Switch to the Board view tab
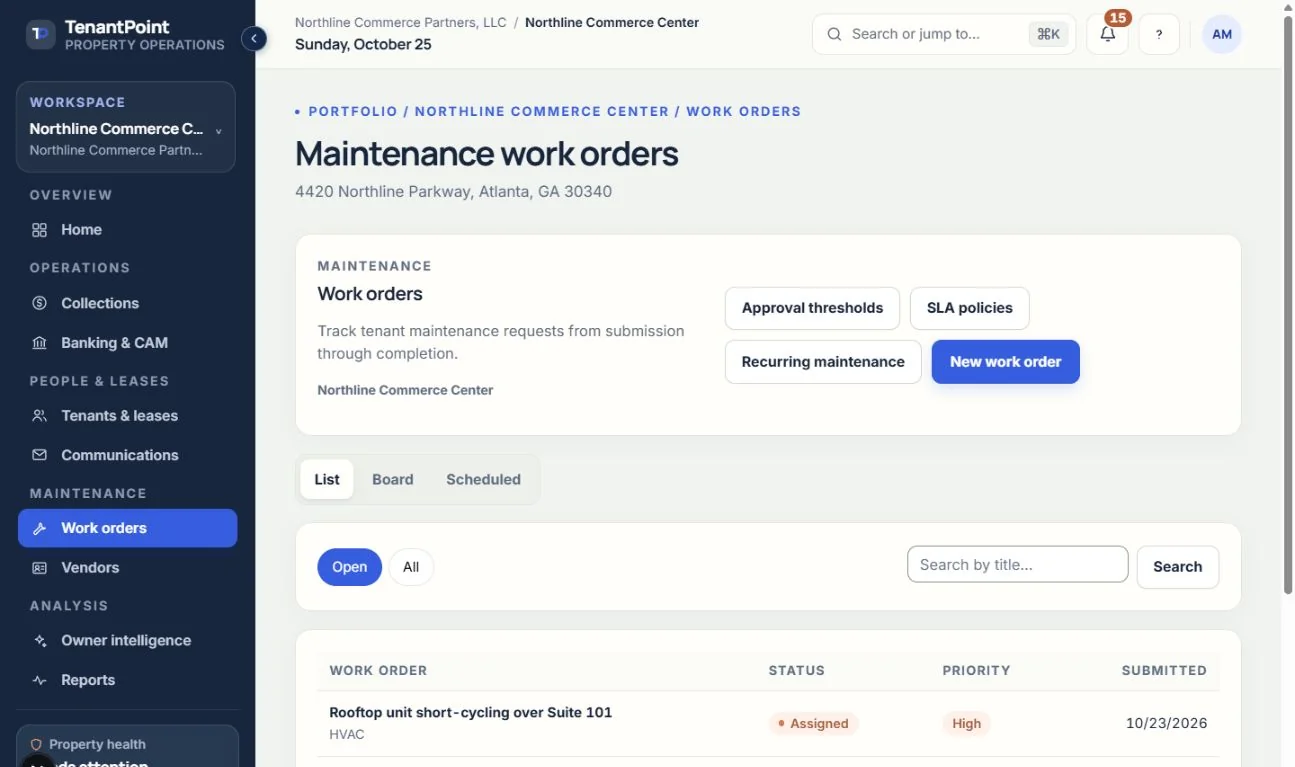Viewport: 1295px width, 767px height. click(x=393, y=480)
